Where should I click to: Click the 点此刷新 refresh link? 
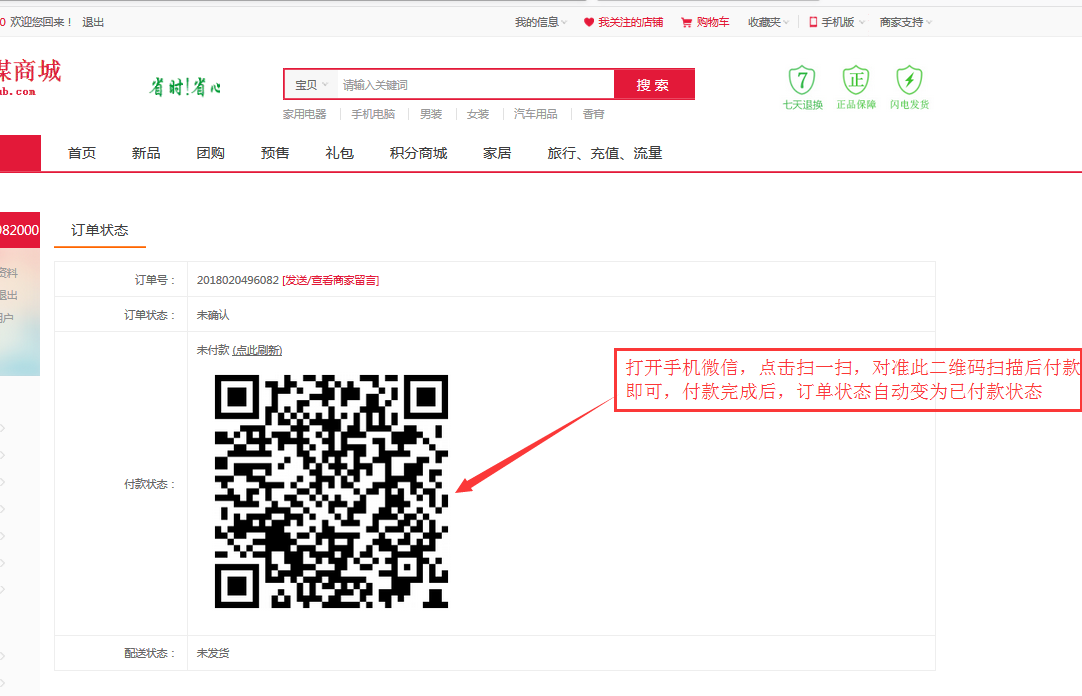257,350
